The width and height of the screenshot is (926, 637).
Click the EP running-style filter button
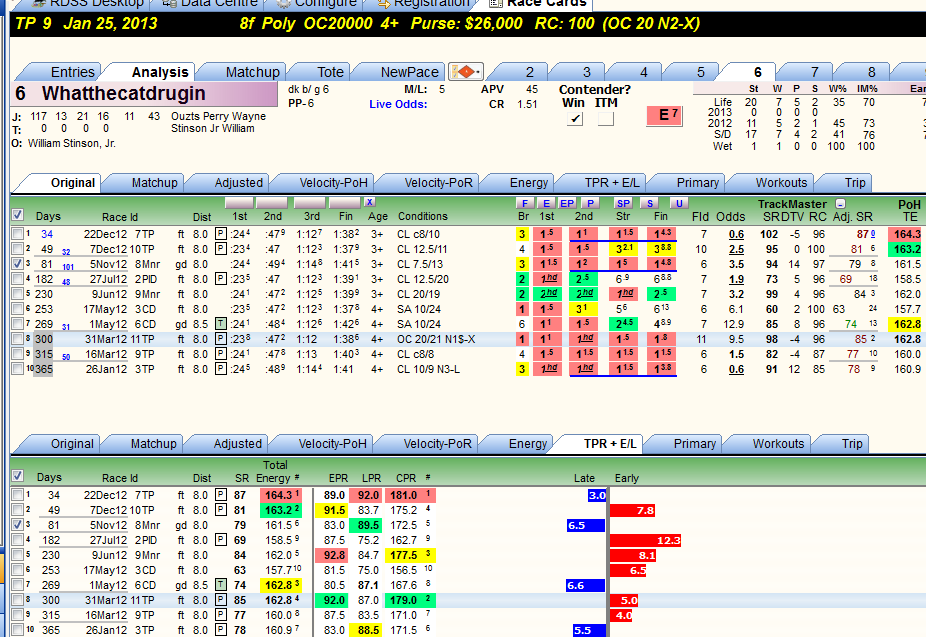point(567,203)
